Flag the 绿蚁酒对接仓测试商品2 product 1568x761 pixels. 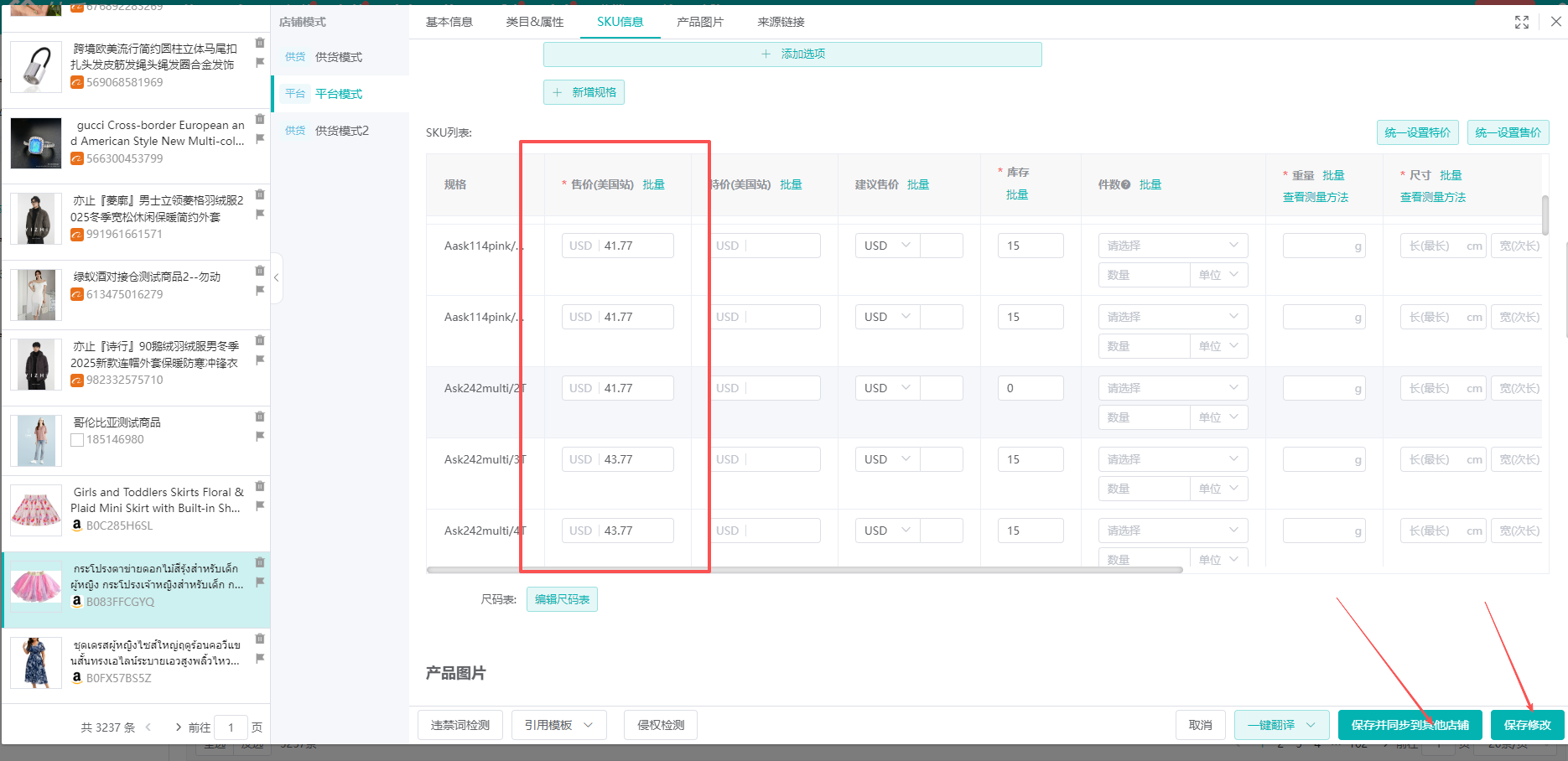[260, 290]
